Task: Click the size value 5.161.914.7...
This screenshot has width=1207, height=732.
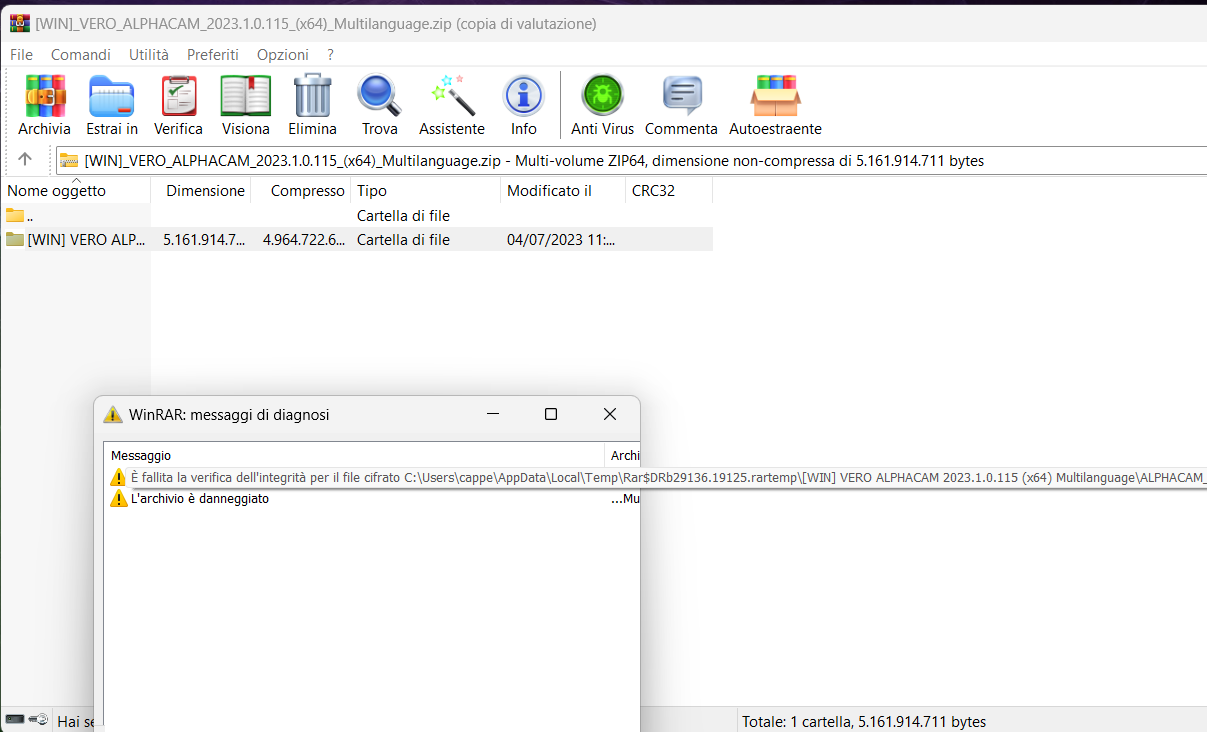Action: [204, 239]
